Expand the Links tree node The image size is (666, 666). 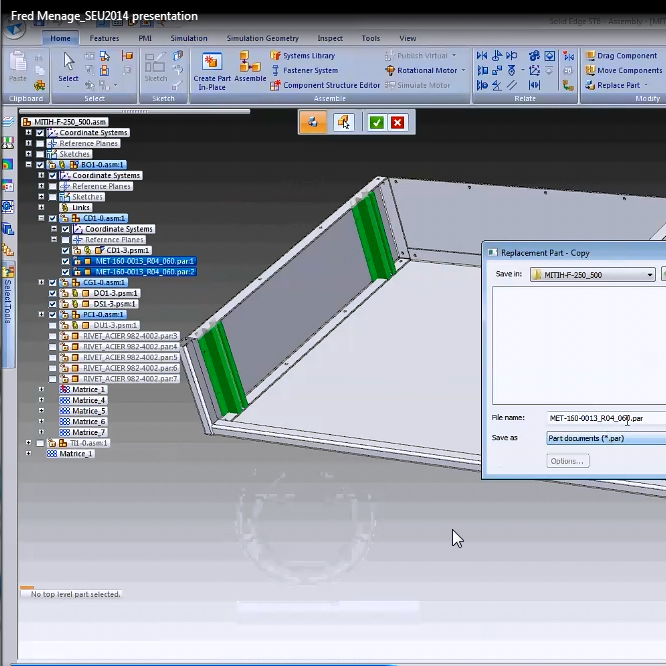click(x=41, y=207)
